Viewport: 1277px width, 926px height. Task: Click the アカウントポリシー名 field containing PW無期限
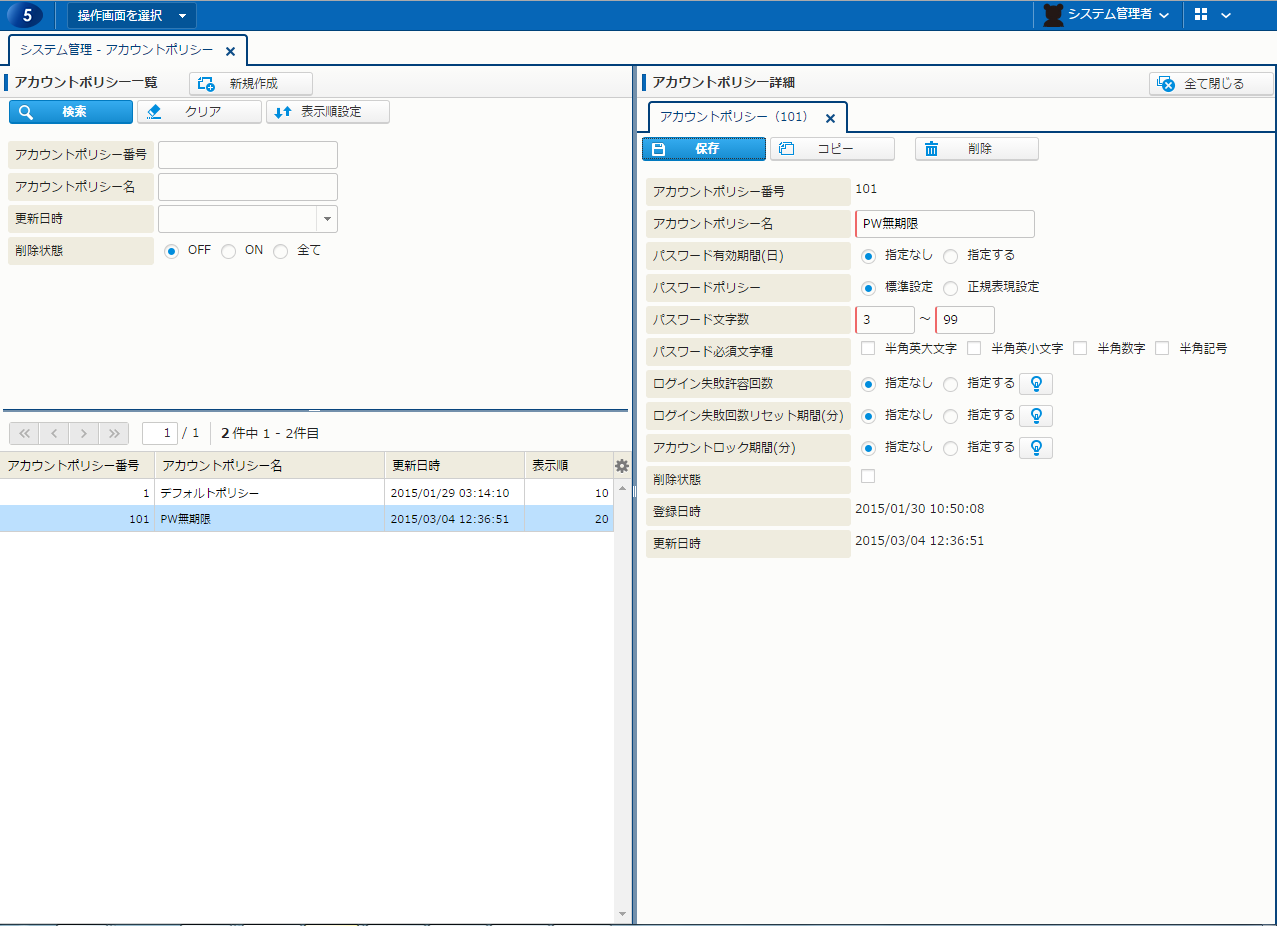[x=945, y=224]
